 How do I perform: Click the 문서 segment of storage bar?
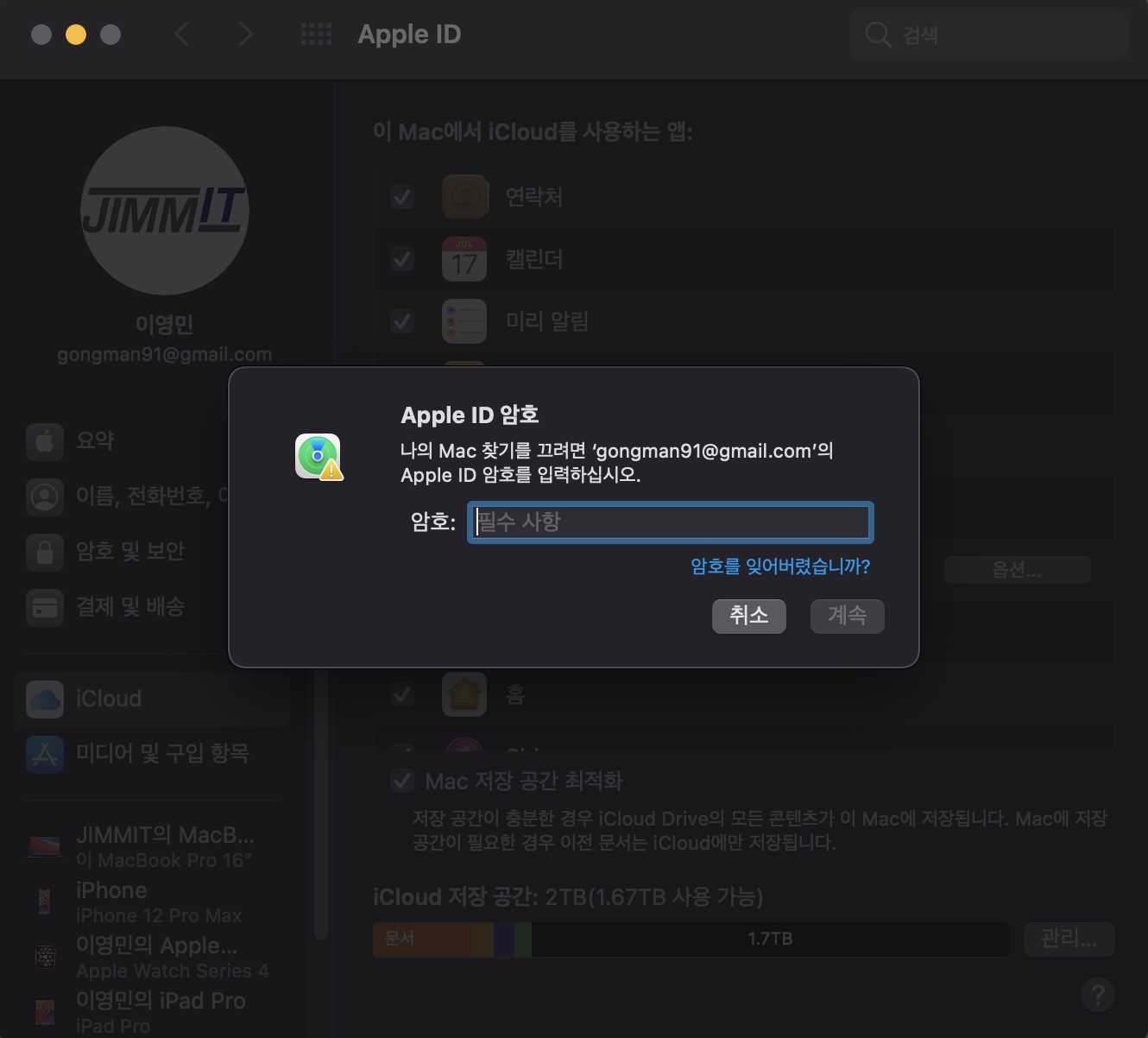pos(422,940)
